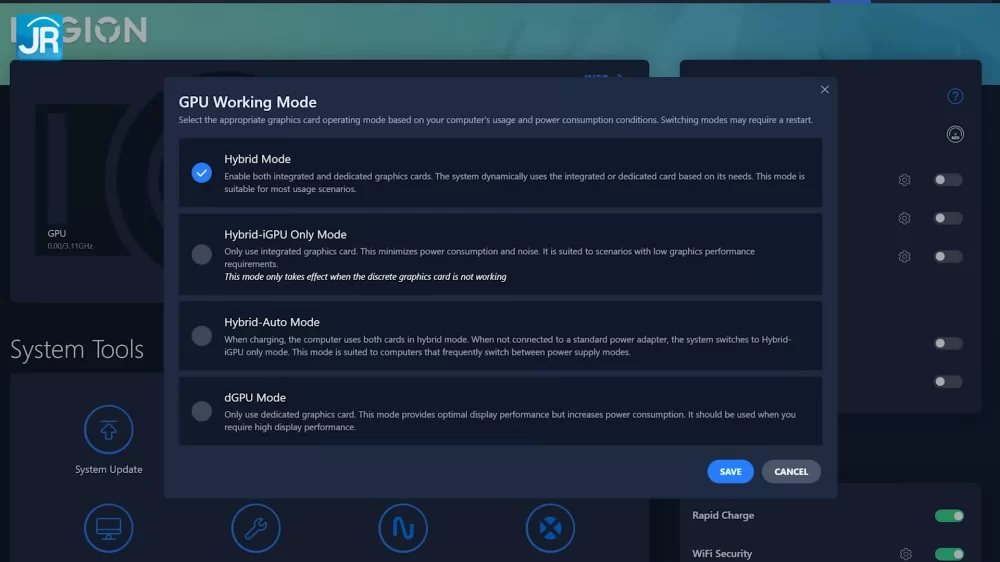Close the GPU Working Mode dialog
This screenshot has width=1000, height=562.
click(x=825, y=89)
